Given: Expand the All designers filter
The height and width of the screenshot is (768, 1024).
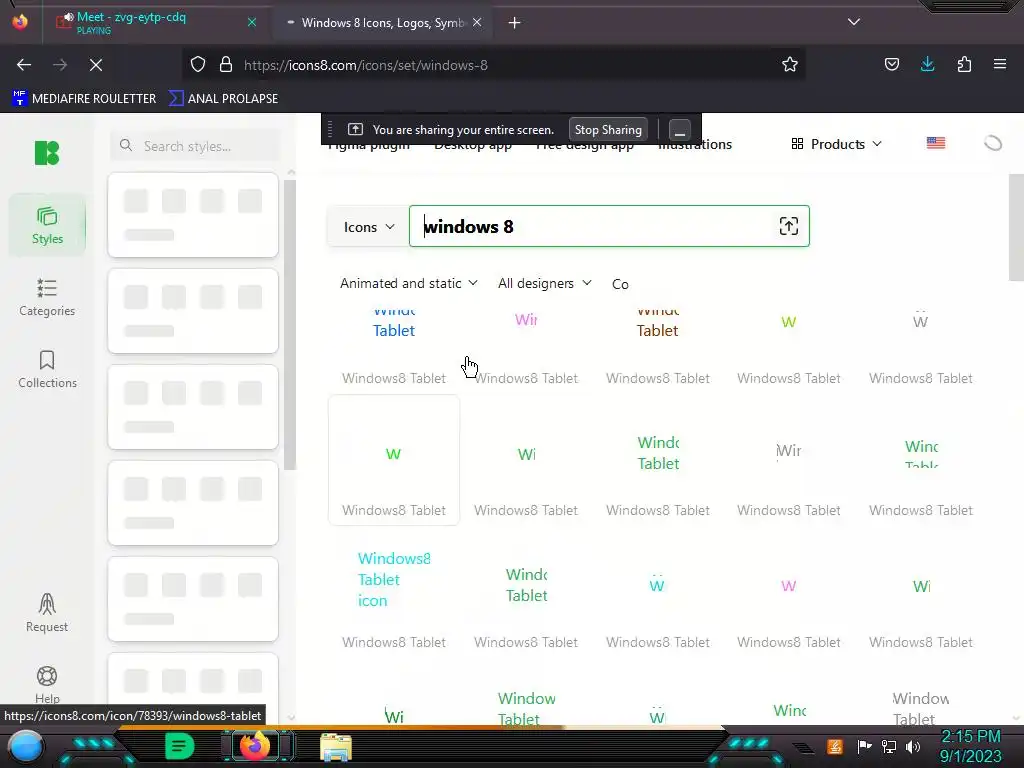Looking at the screenshot, I should [x=545, y=283].
